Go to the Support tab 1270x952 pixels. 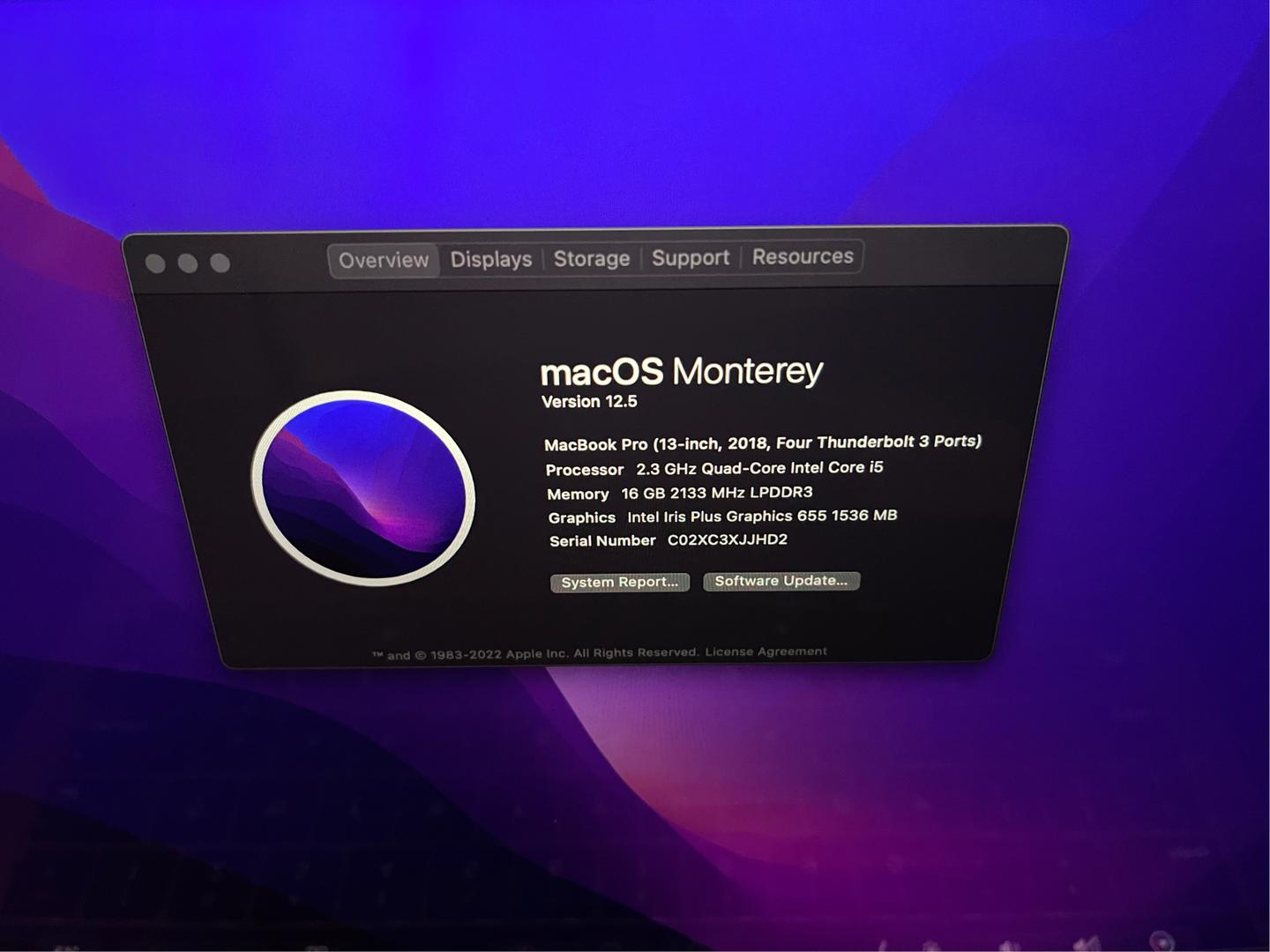(x=691, y=258)
